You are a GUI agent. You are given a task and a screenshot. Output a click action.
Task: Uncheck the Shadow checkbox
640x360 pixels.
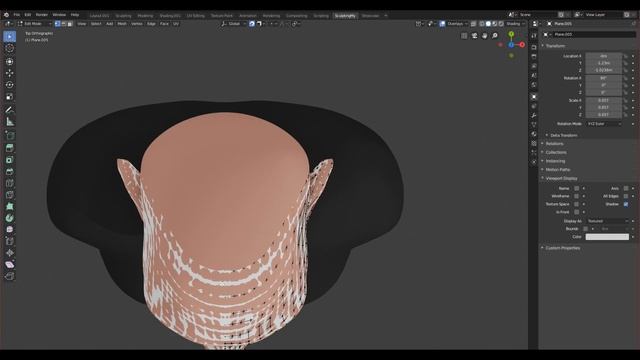coord(626,204)
